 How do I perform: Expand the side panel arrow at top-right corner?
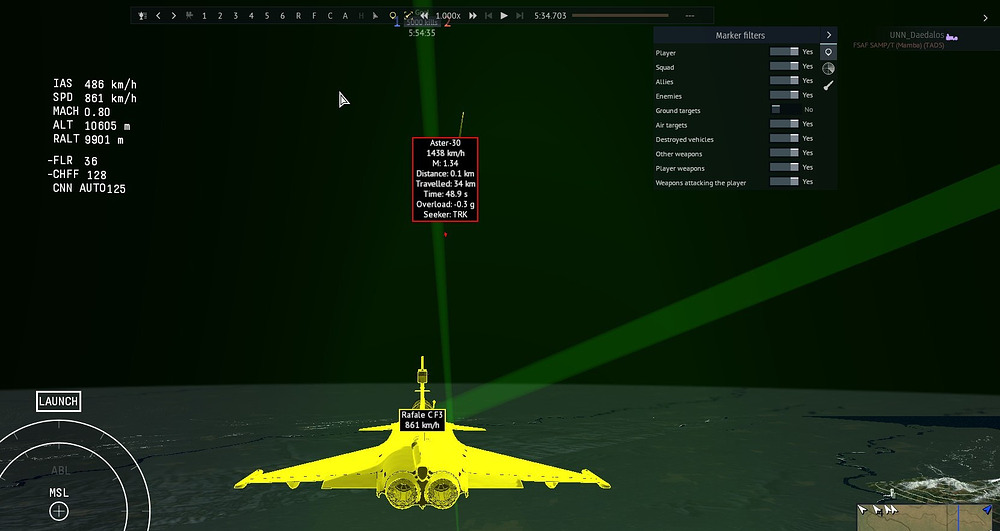coord(985,18)
